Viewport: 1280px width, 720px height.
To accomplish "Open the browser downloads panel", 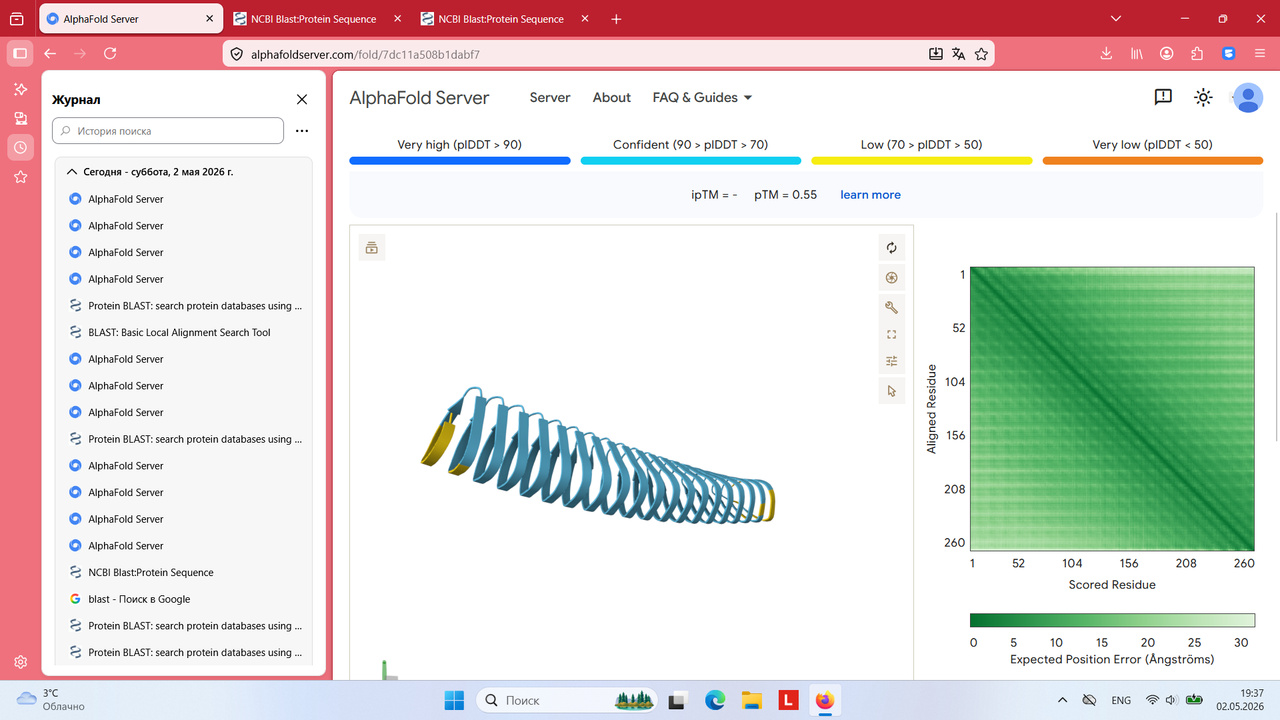I will 1107,54.
